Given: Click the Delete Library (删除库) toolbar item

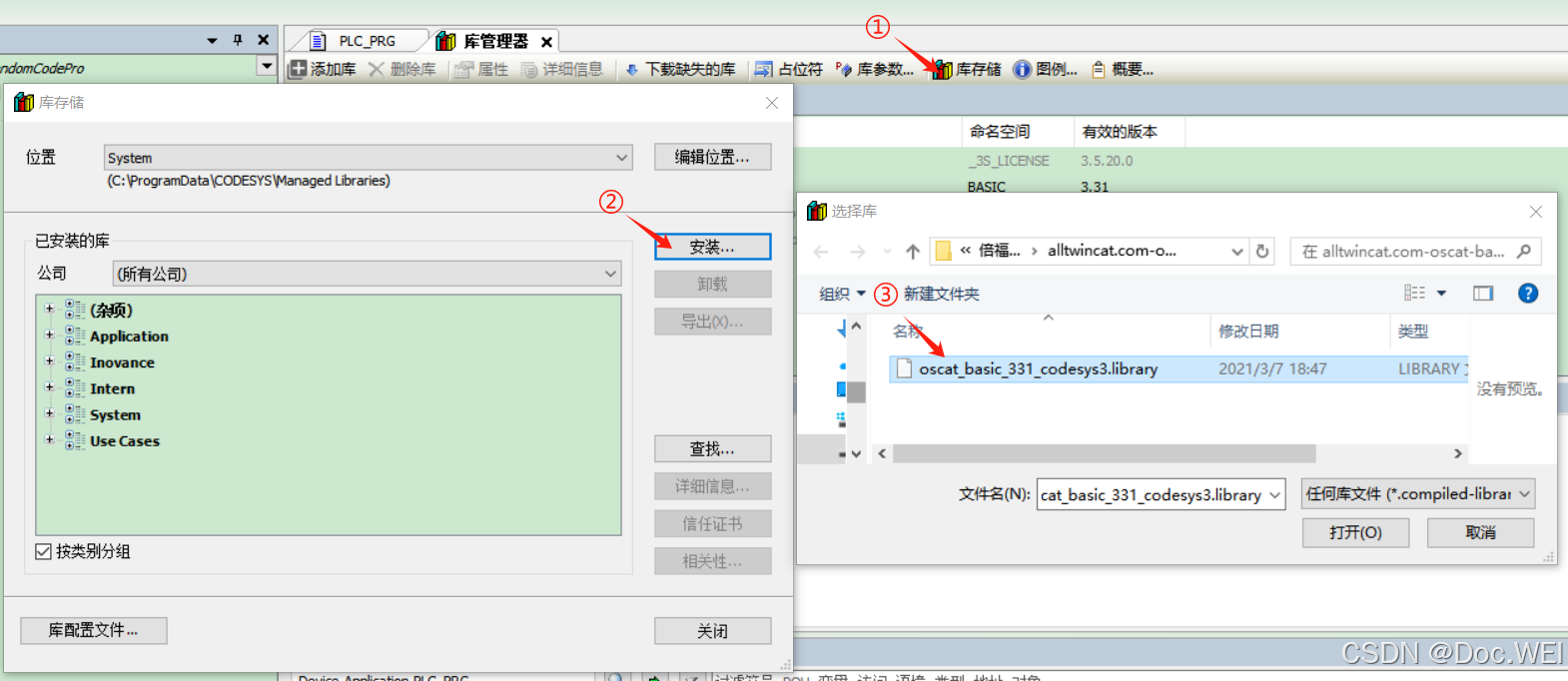Looking at the screenshot, I should pos(401,69).
